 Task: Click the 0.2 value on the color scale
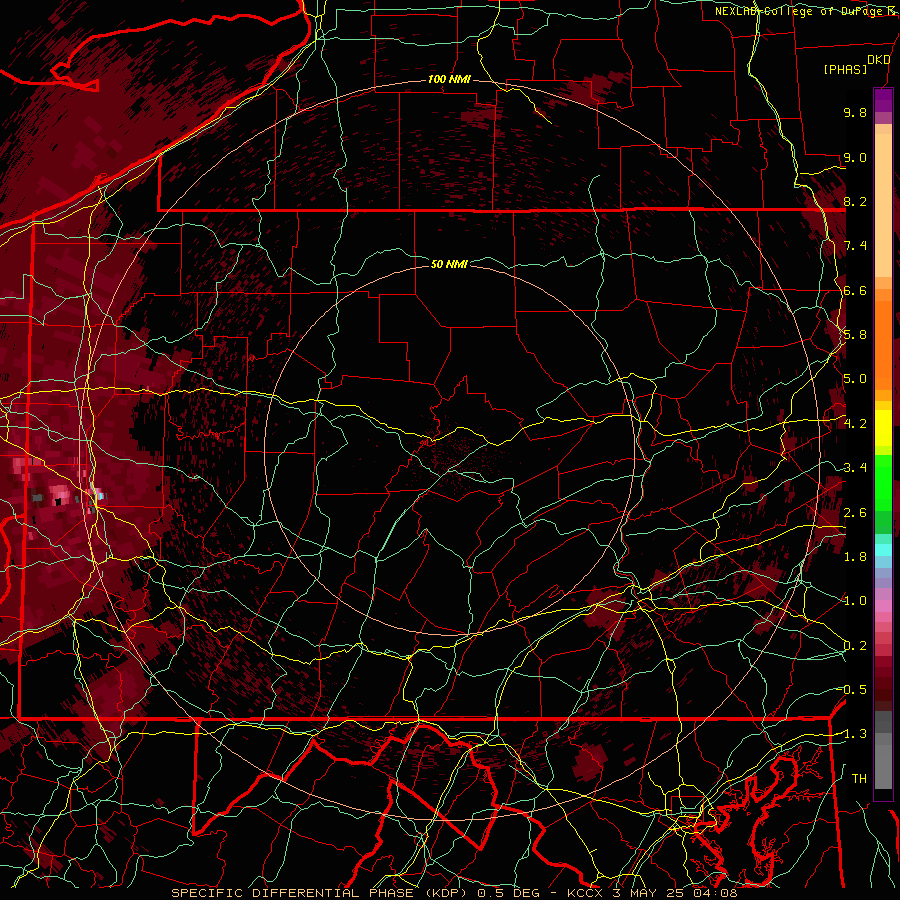(x=855, y=646)
